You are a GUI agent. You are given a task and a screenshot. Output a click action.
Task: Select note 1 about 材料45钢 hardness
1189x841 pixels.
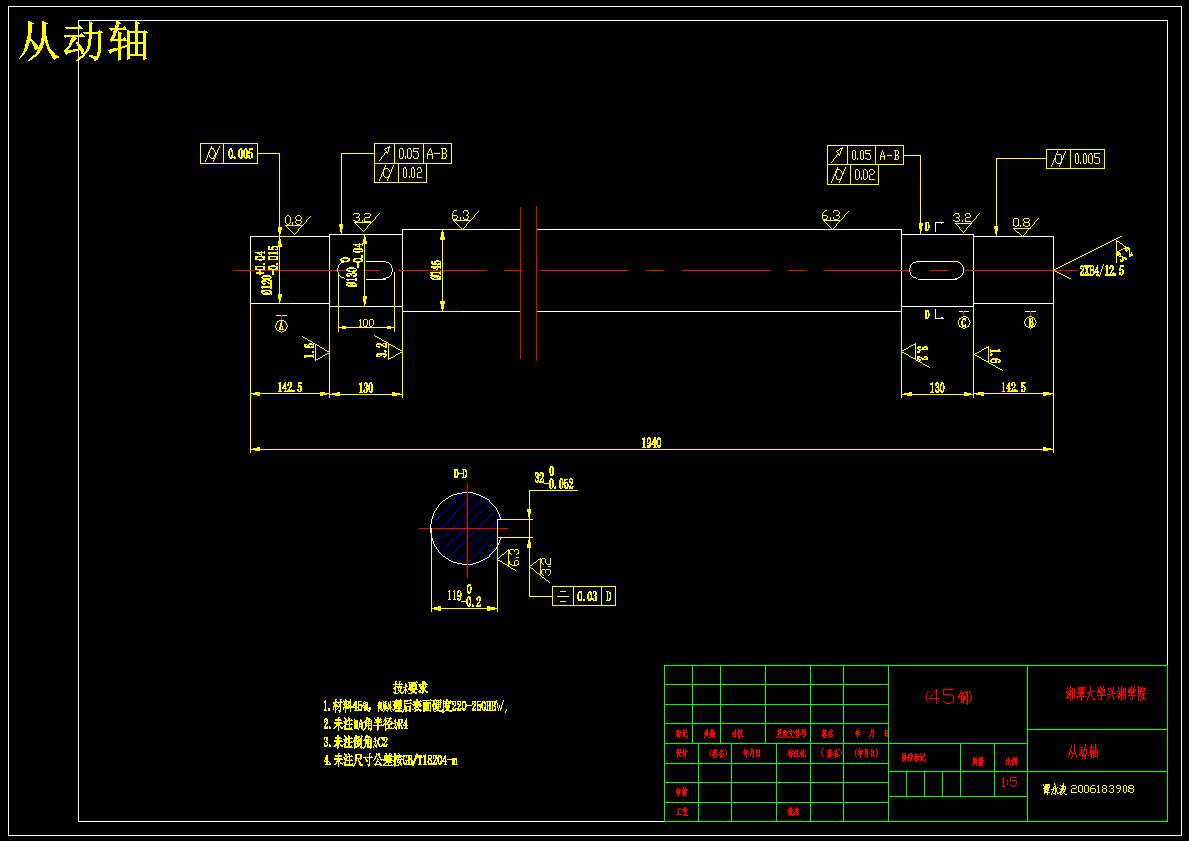click(416, 706)
